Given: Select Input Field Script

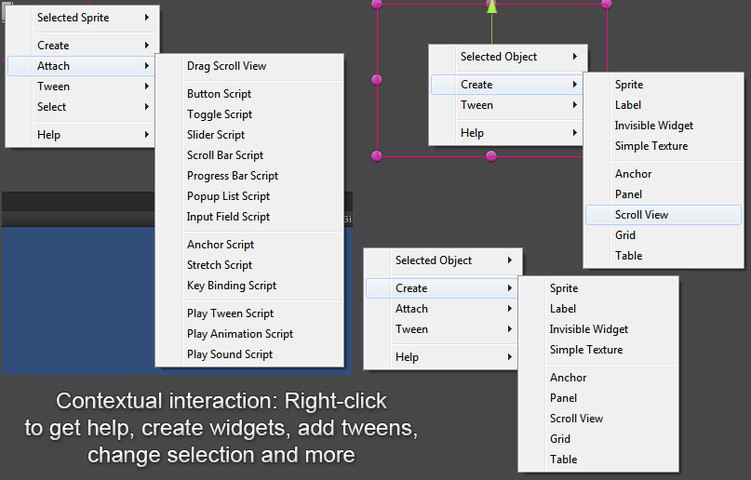Looking at the screenshot, I should (x=228, y=217).
